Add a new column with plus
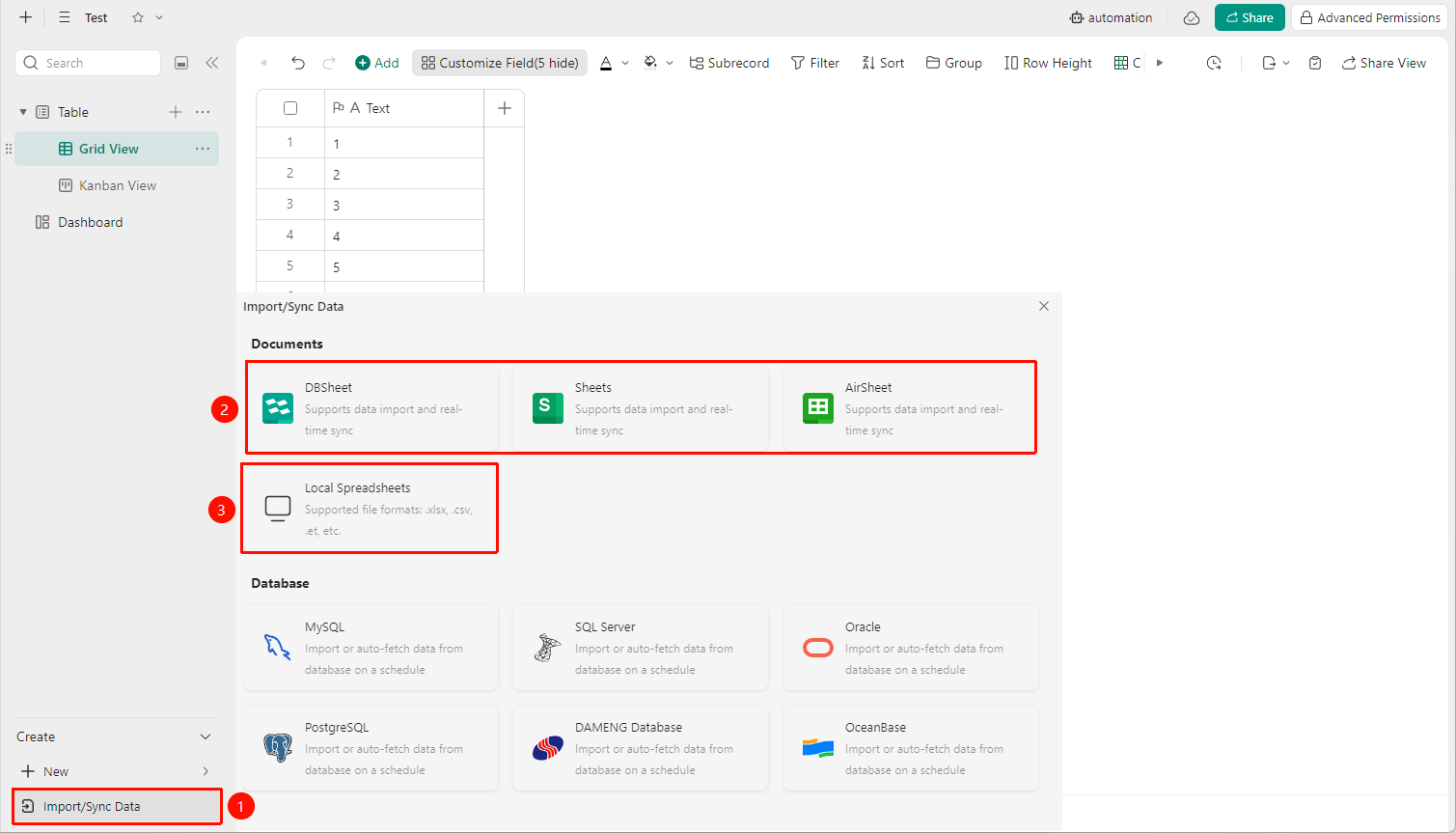 504,108
